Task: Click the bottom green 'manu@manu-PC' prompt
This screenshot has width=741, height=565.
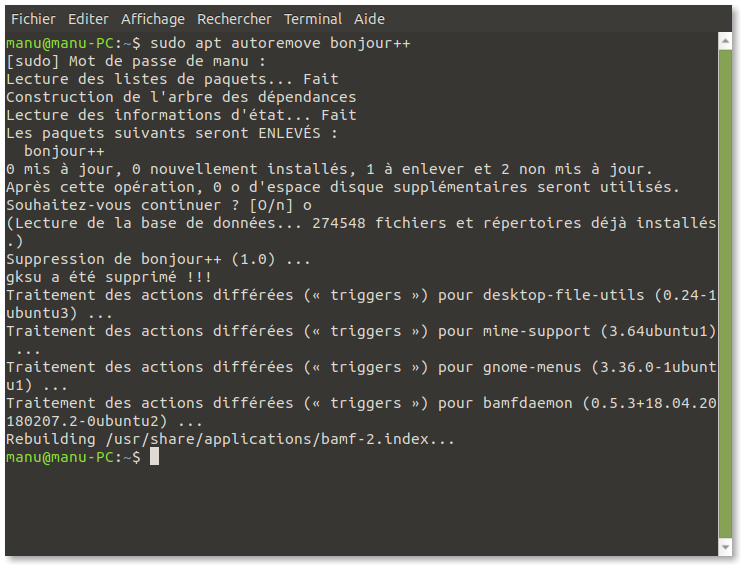Action: coord(60,457)
